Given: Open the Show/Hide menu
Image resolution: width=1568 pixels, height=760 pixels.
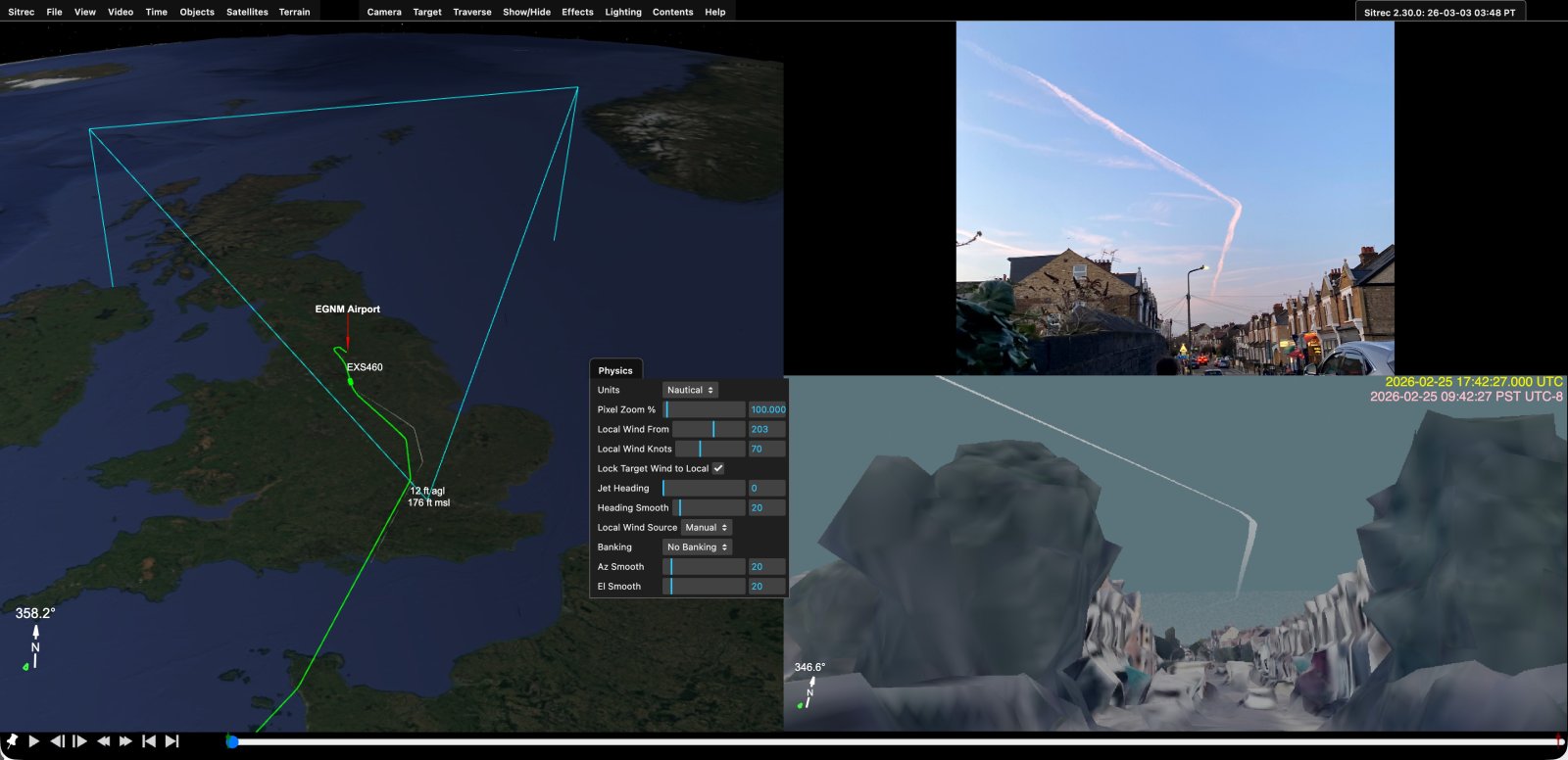Looking at the screenshot, I should (x=526, y=12).
